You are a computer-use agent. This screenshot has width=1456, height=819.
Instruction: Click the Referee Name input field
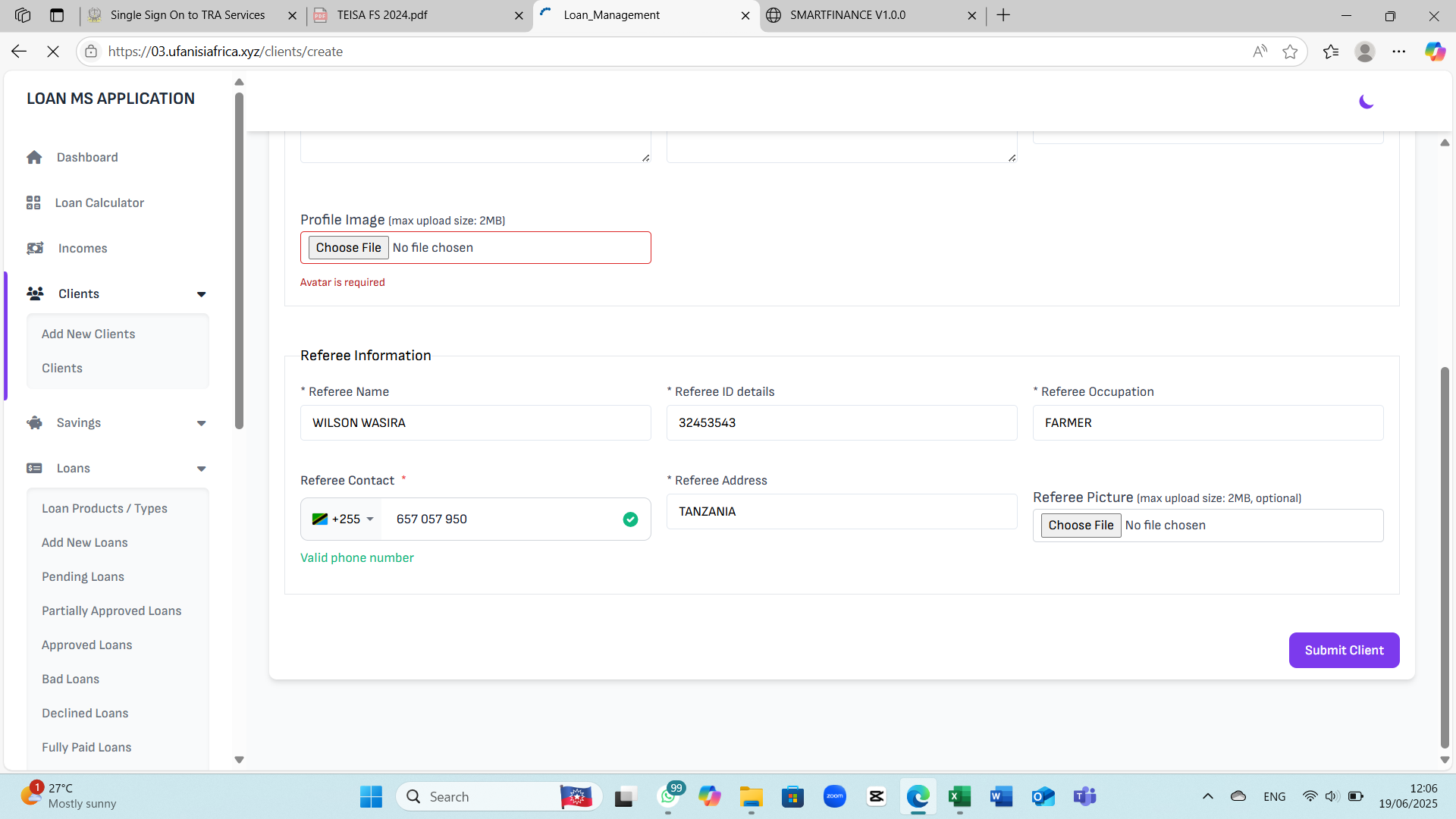pos(475,422)
